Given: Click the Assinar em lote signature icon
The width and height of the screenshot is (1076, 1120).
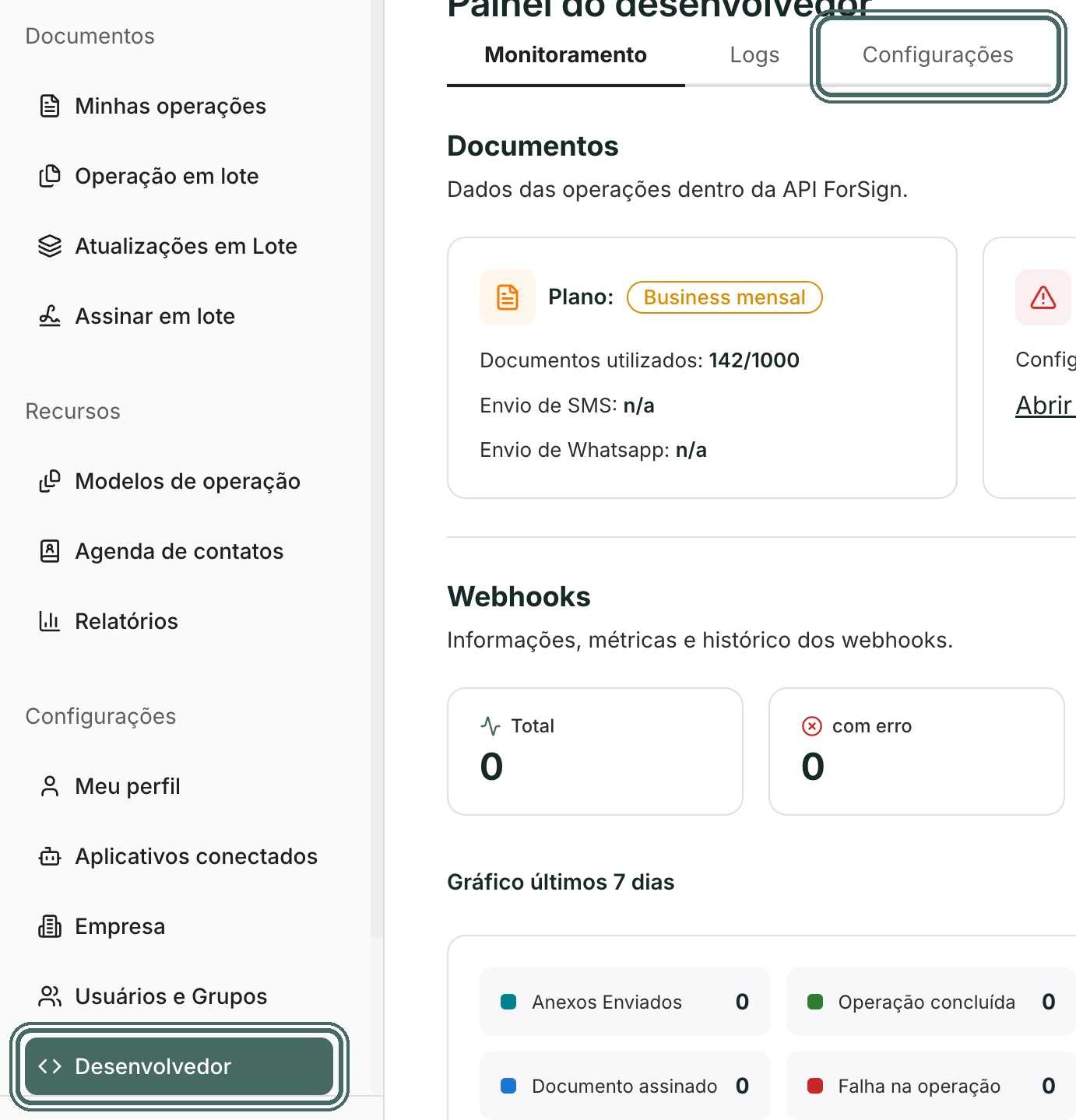Looking at the screenshot, I should (50, 316).
